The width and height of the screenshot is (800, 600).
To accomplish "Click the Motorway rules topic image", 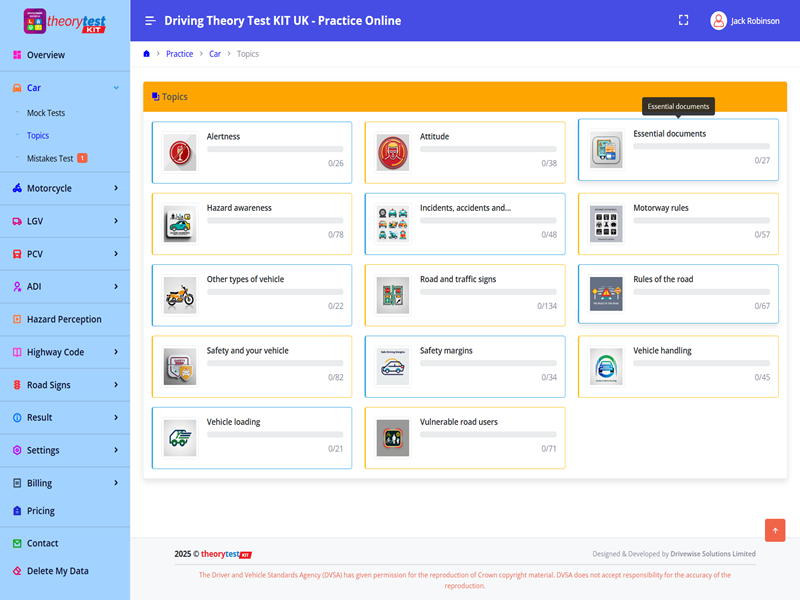I will 606,223.
